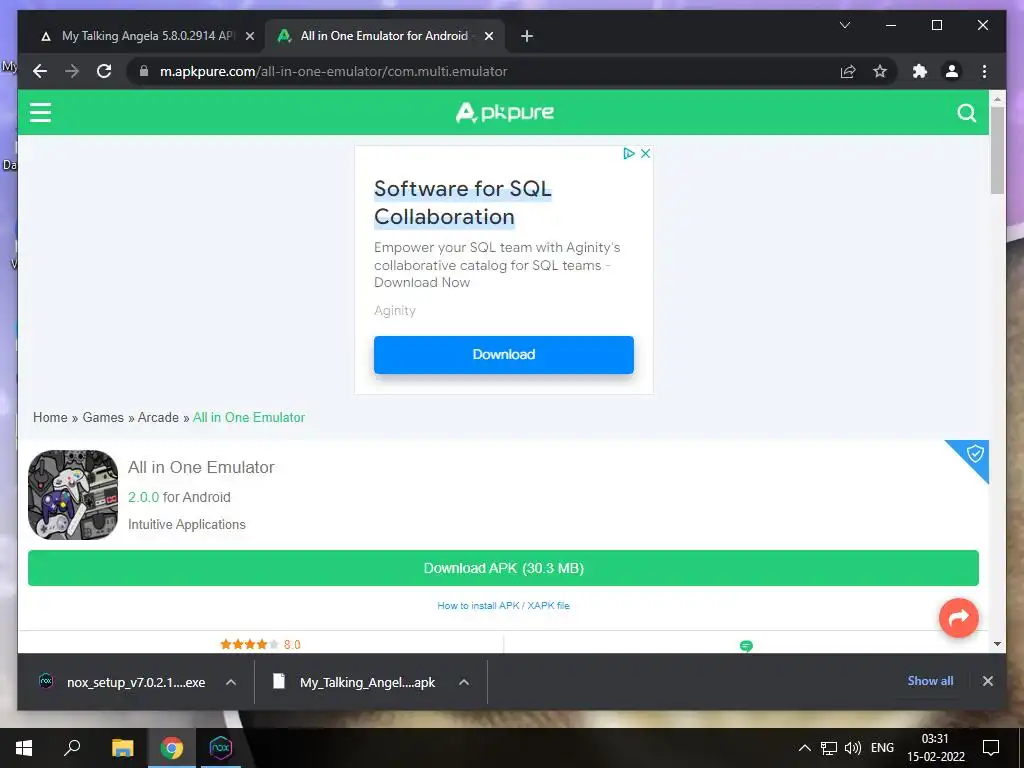Click the APKPure logo in header

click(504, 112)
